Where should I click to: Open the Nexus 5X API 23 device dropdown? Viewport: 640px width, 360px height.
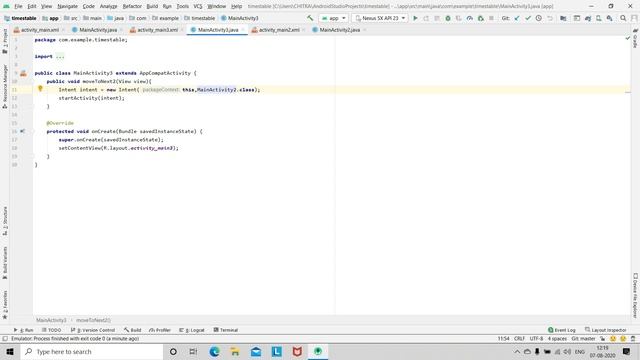380,18
